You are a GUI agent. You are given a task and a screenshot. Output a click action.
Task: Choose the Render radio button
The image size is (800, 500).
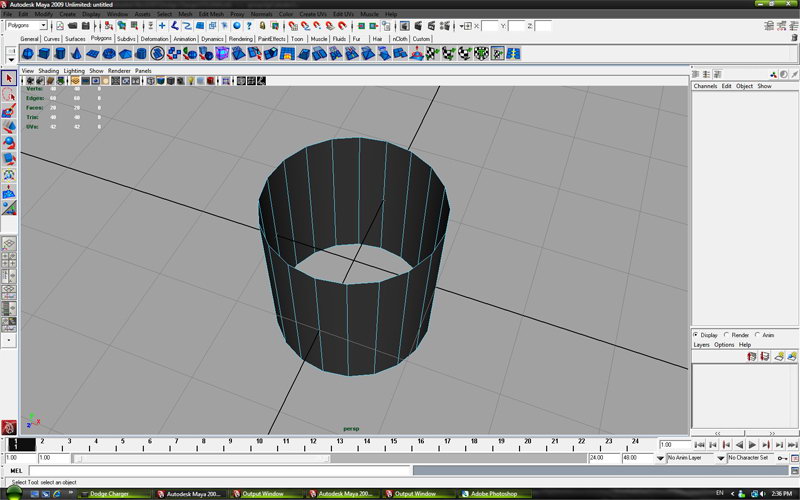pos(728,335)
